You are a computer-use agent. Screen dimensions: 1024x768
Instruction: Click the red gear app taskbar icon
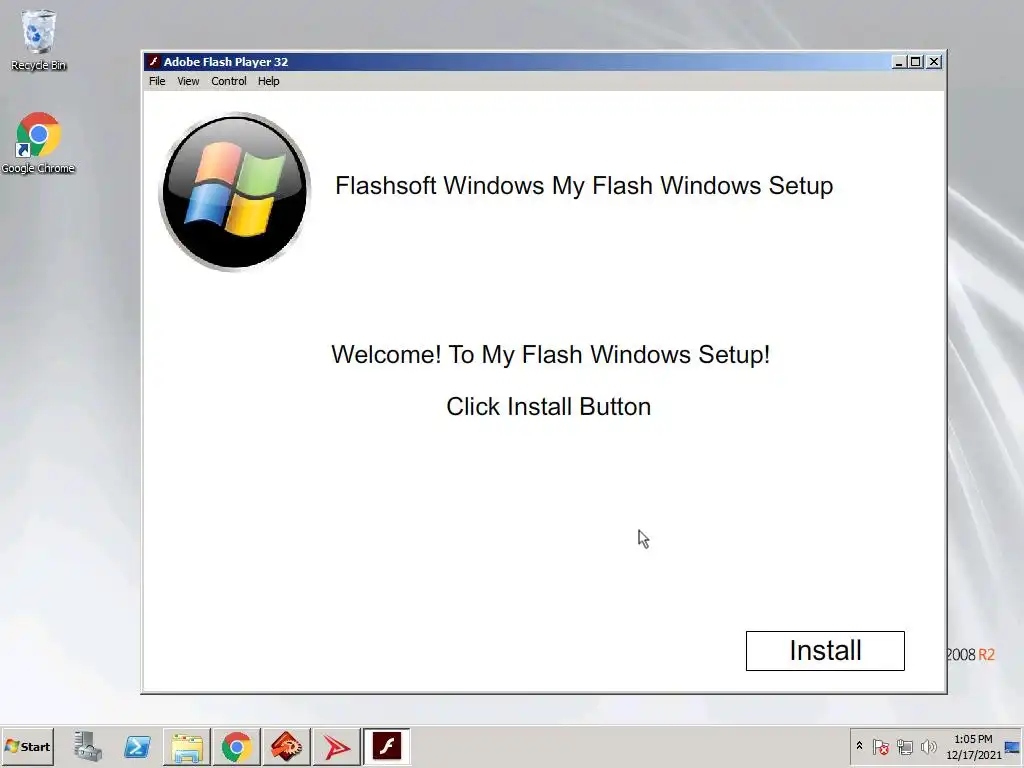click(286, 746)
